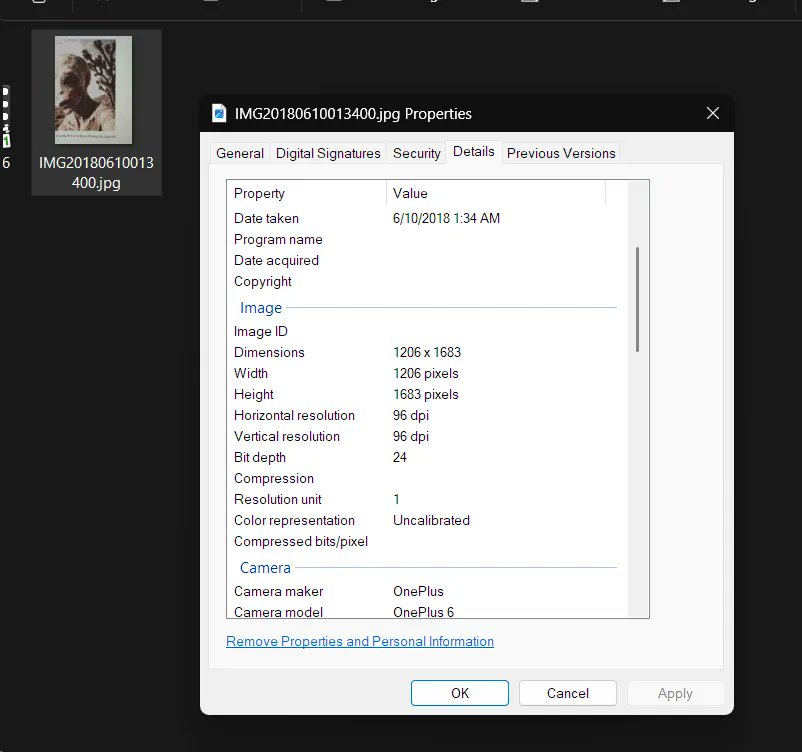Image resolution: width=802 pixels, height=752 pixels.
Task: Click Remove Properties and Personal Information link
Action: (360, 641)
